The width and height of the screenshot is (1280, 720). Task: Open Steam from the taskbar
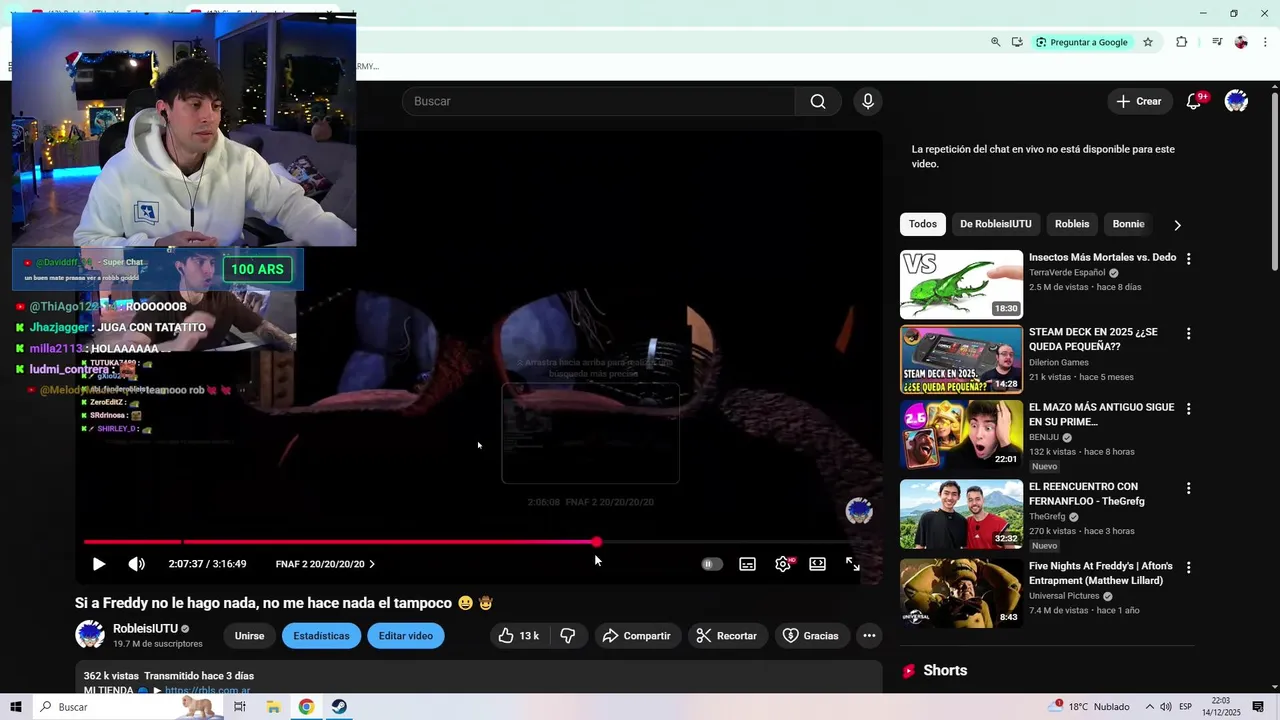tap(340, 707)
